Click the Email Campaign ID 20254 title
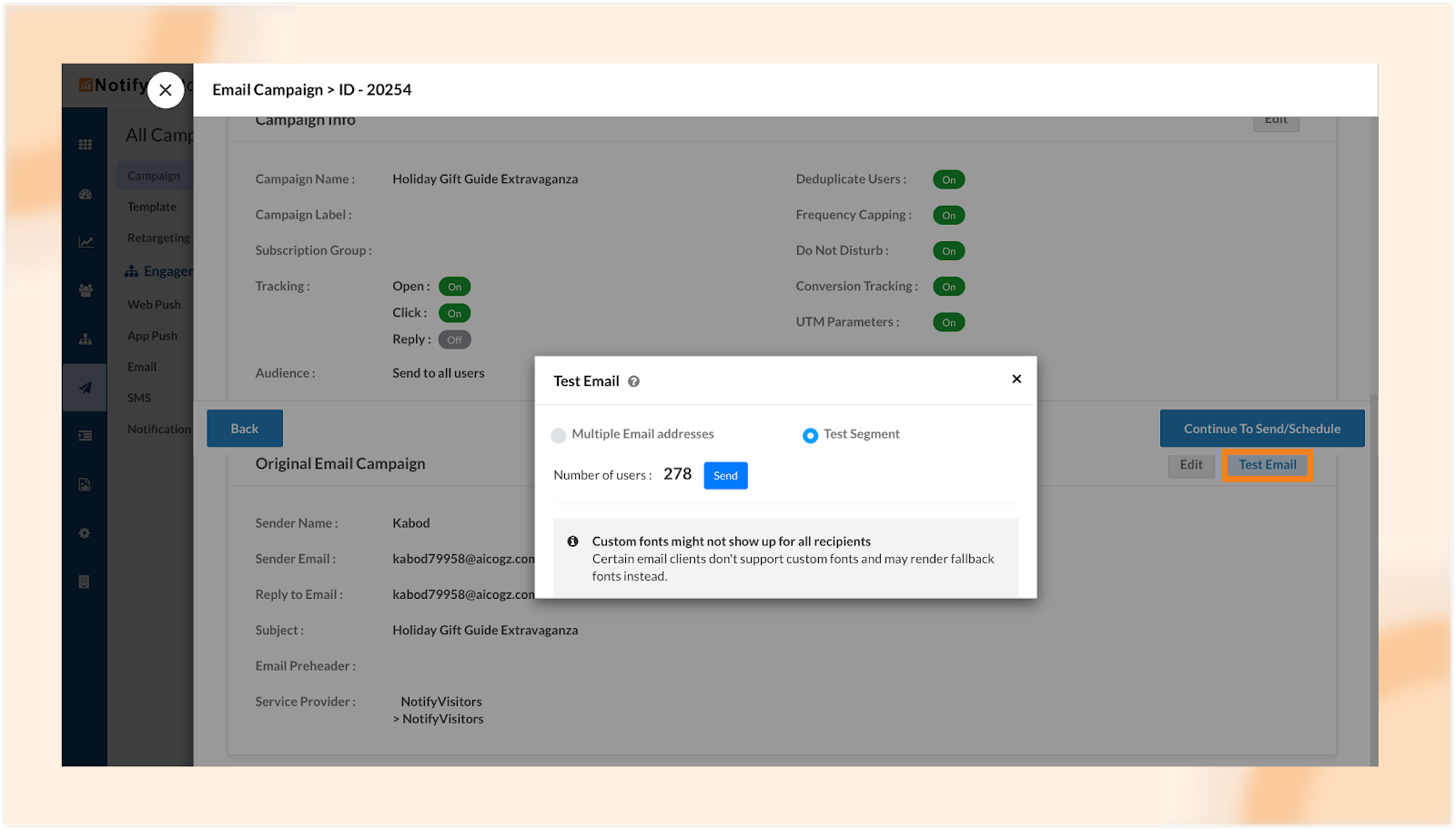 click(x=312, y=90)
